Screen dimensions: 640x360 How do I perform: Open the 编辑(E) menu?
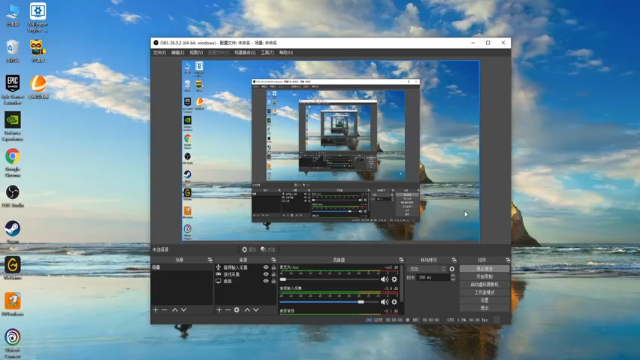pyautogui.click(x=178, y=53)
